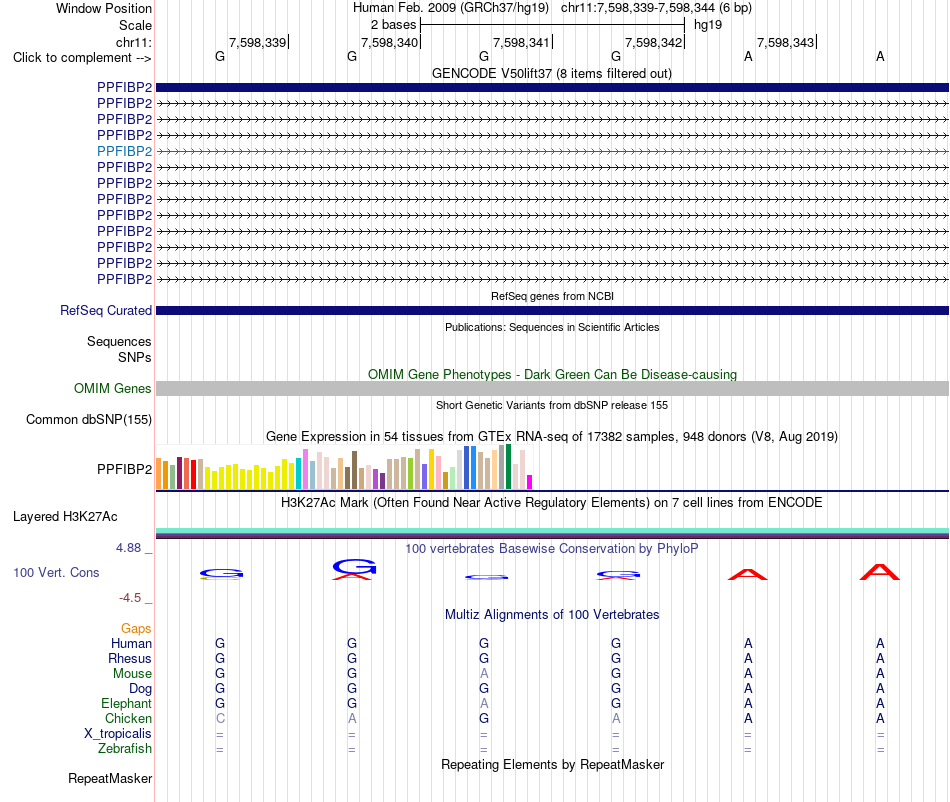Select the Rhesus alignment row label

[x=130, y=658]
